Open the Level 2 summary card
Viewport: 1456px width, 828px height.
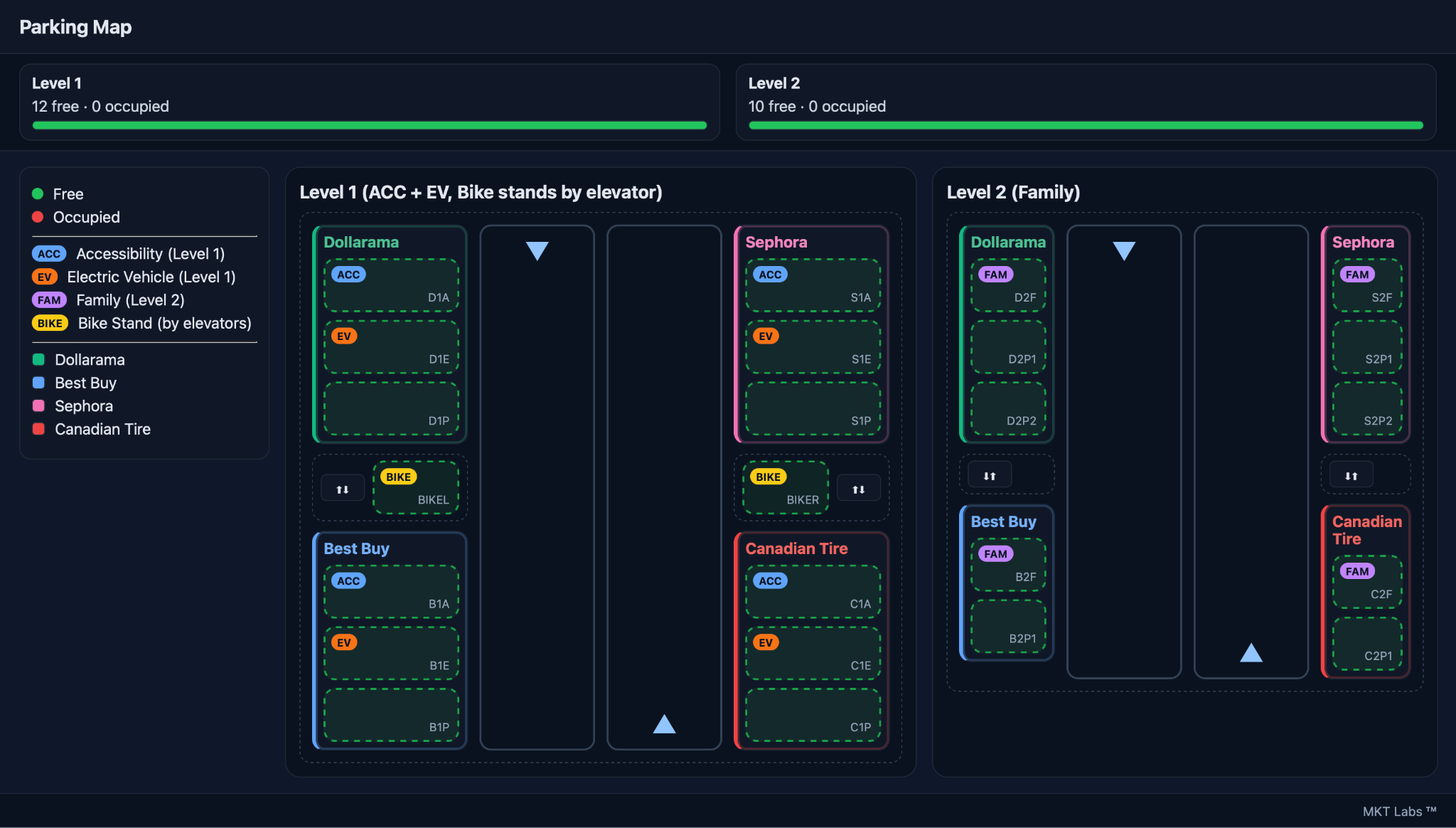pyautogui.click(x=1085, y=102)
